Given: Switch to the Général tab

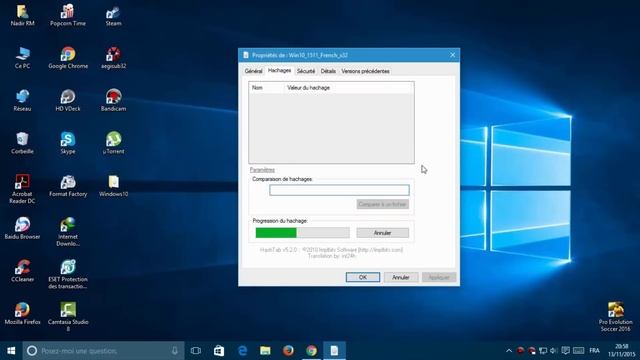Looking at the screenshot, I should (253, 71).
